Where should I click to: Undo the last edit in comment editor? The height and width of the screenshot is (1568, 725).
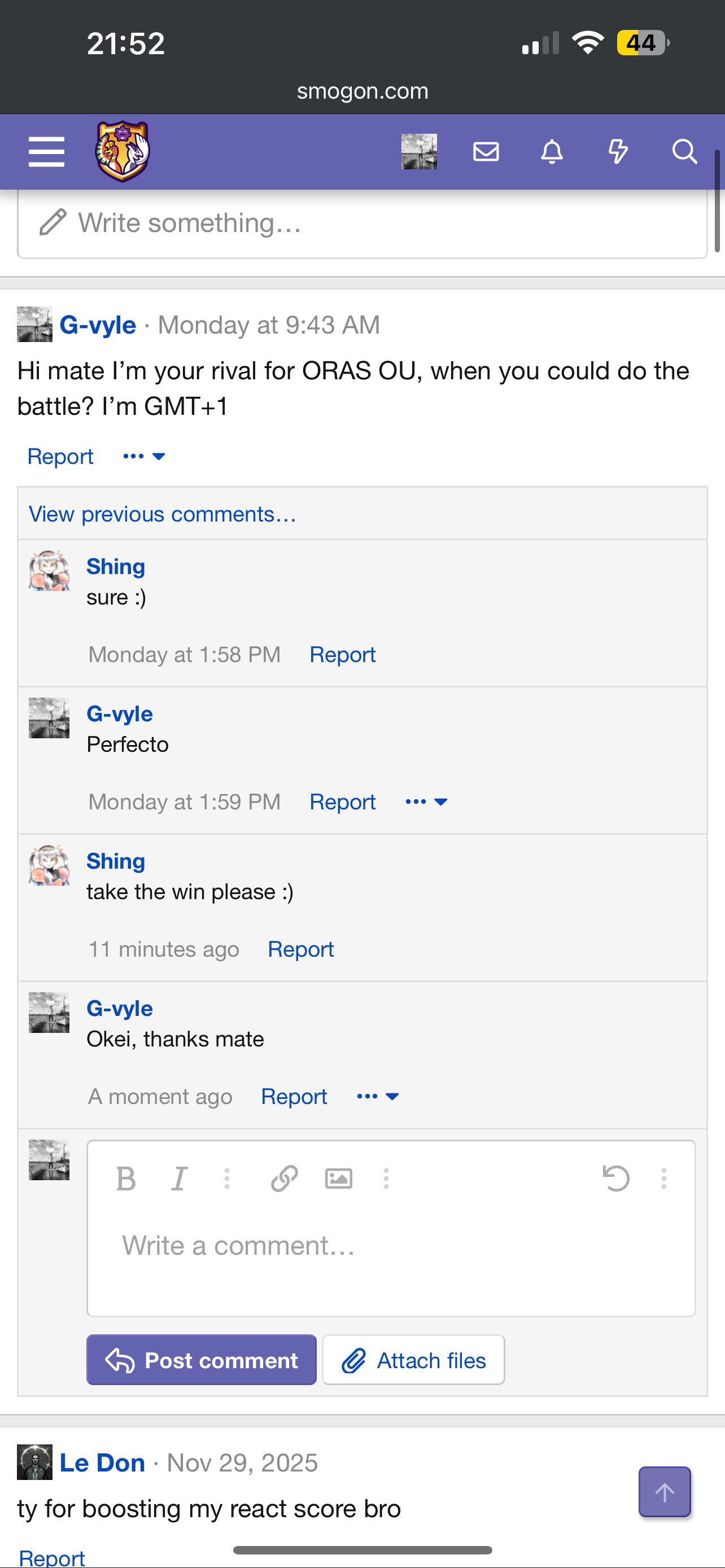point(615,1179)
